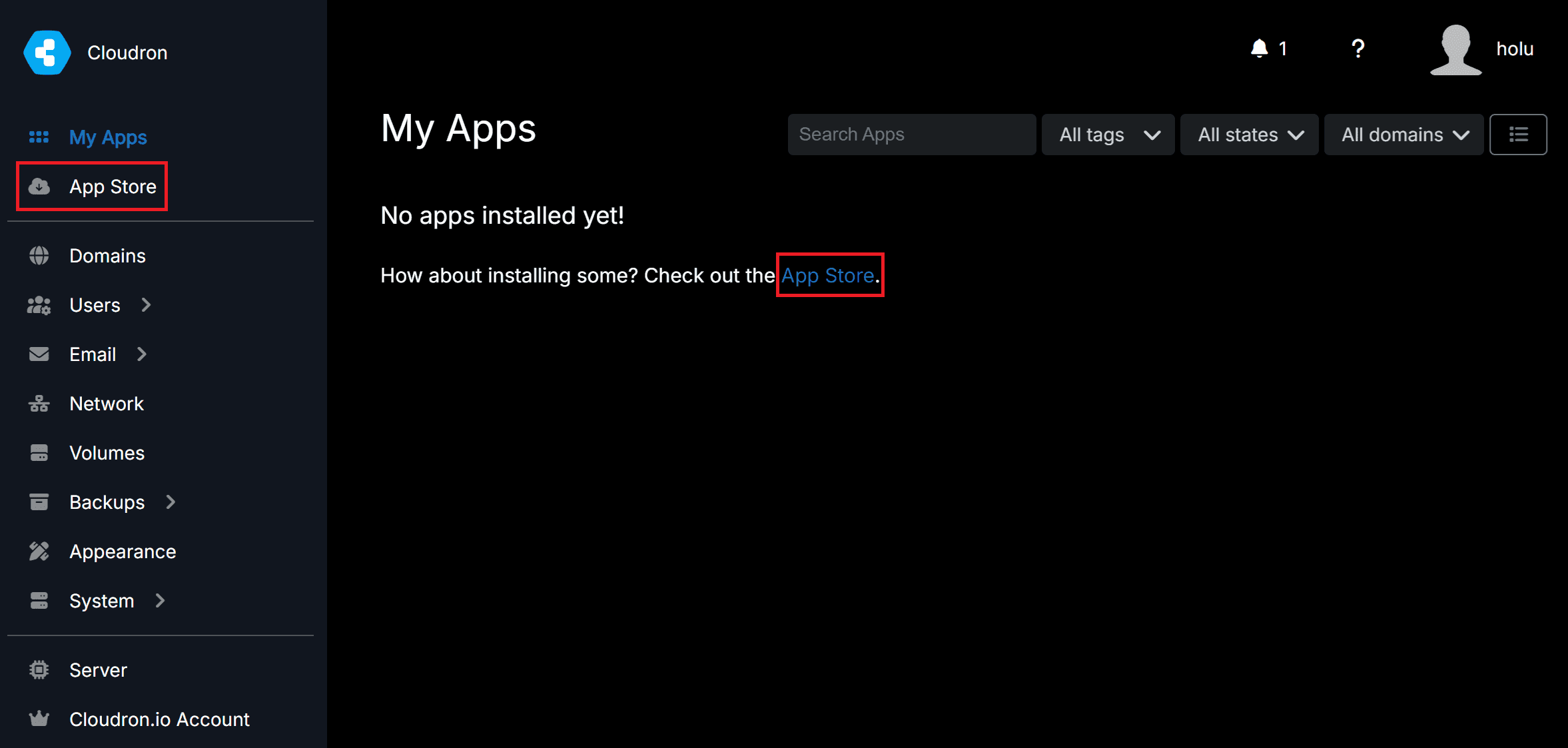The width and height of the screenshot is (1568, 748).
Task: Select My Apps in sidebar
Action: click(108, 137)
